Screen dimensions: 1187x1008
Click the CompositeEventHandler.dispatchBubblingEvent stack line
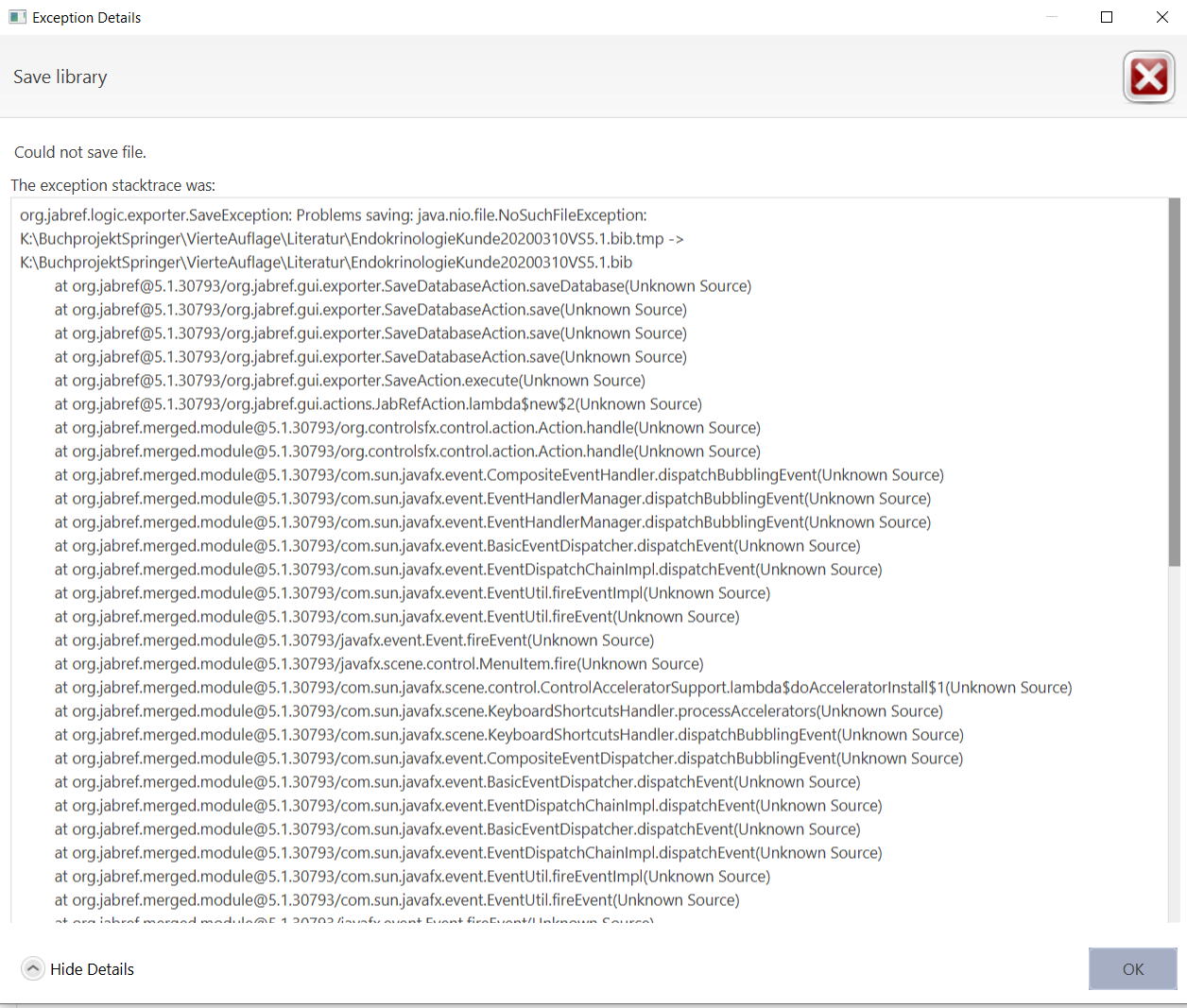pyautogui.click(x=499, y=475)
